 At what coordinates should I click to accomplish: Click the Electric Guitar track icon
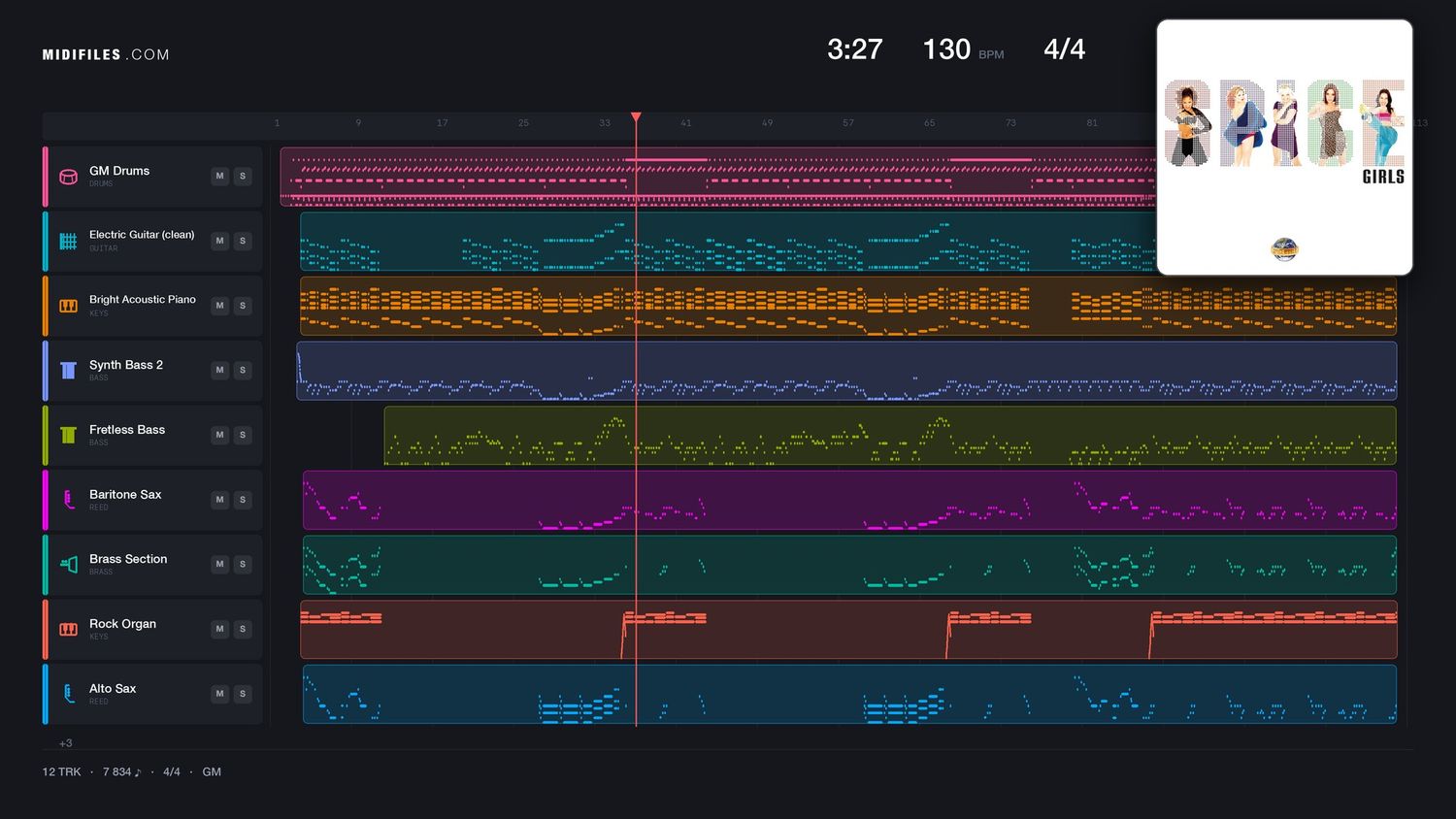click(68, 241)
